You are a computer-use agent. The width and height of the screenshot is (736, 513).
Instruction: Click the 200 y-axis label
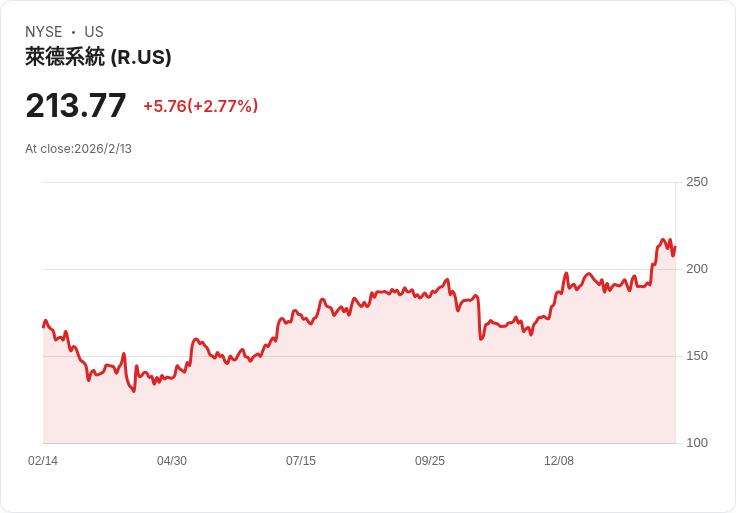click(x=697, y=269)
